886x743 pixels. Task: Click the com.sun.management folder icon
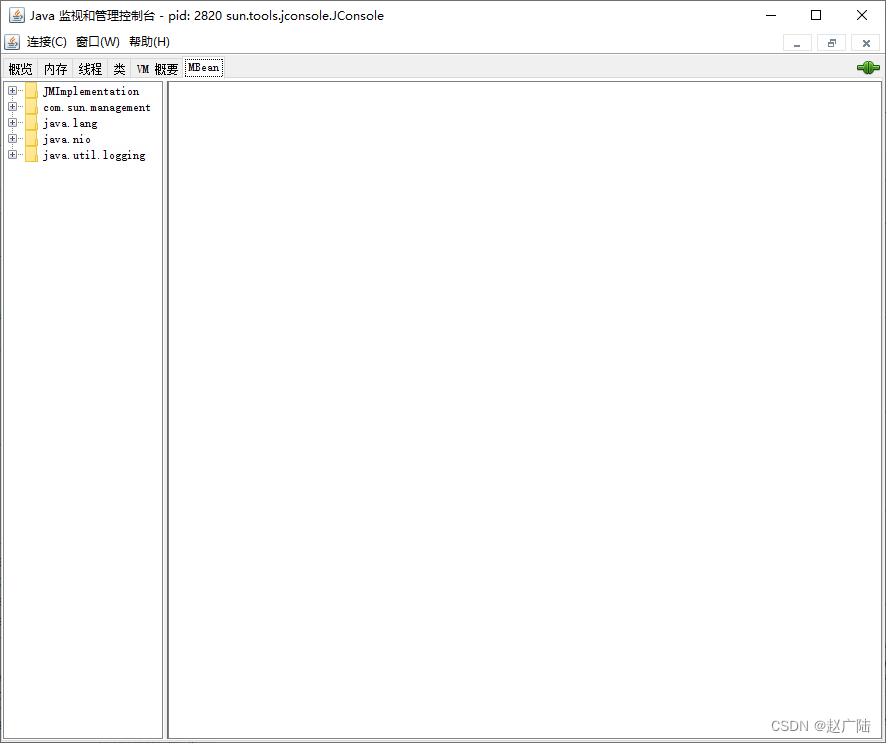pyautogui.click(x=32, y=107)
